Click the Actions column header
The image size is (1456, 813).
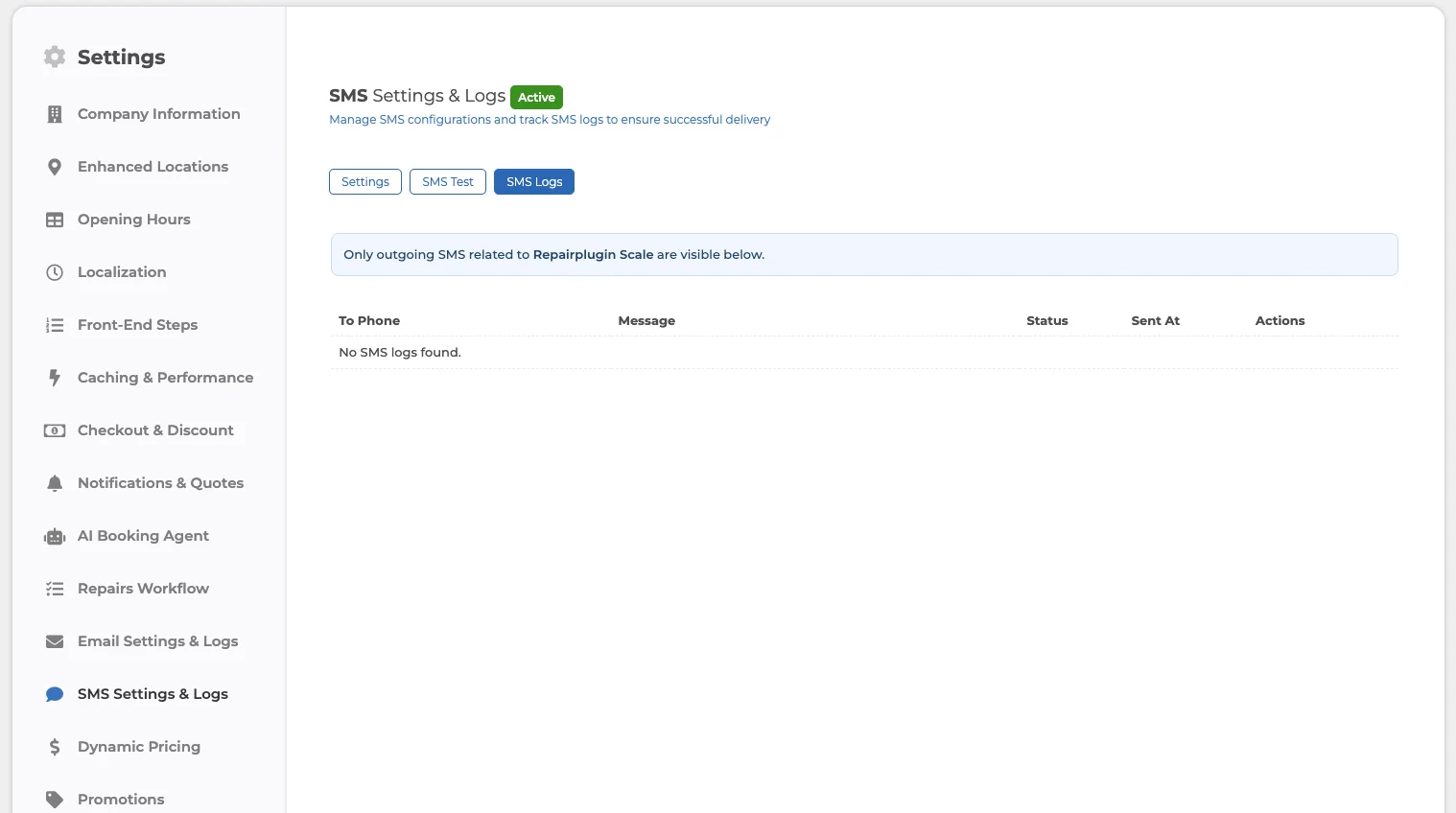click(1280, 321)
